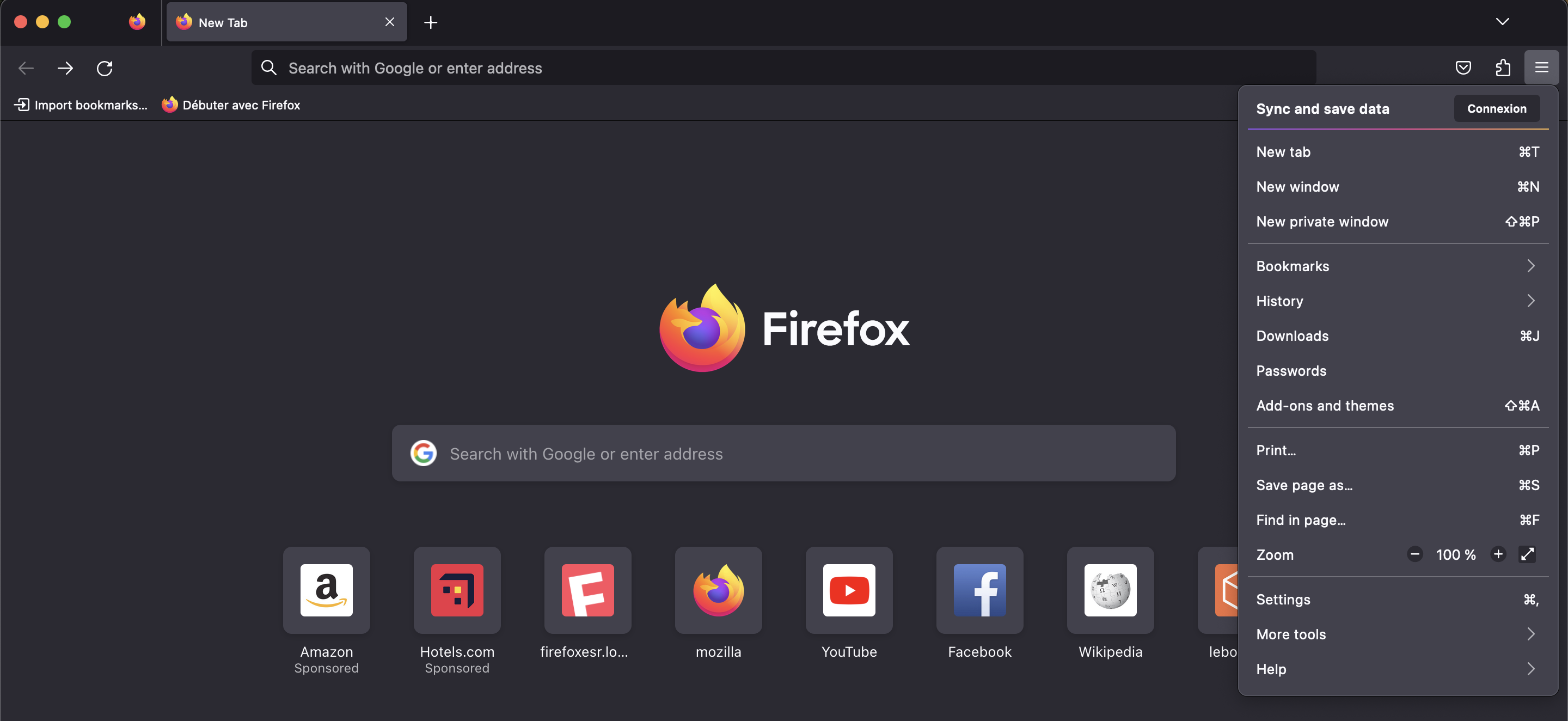Select the New Tab tab
Screen dimensions: 1568x721
(287, 22)
